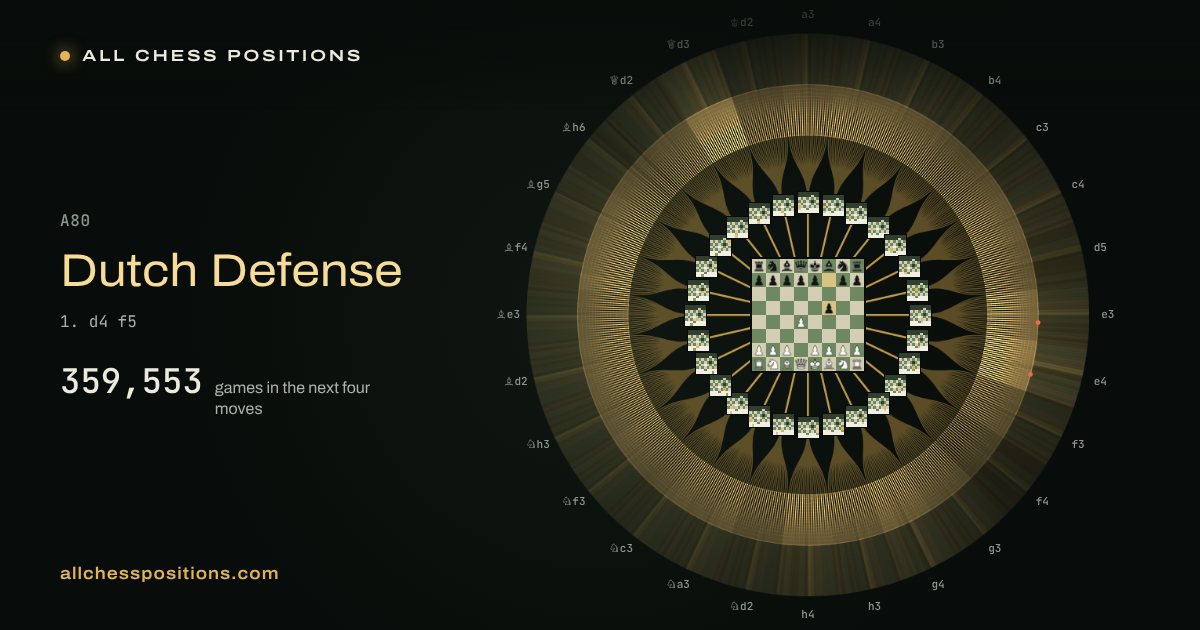Viewport: 1200px width, 630px height.
Task: Click the central chess board diagram
Action: (808, 315)
